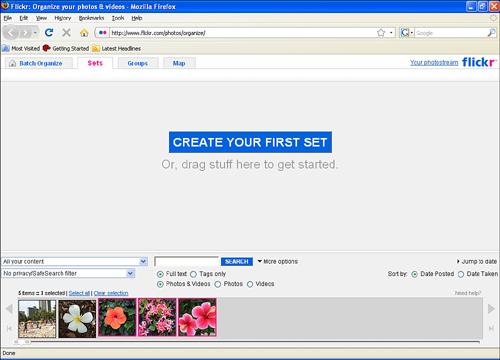This screenshot has height=360, width=500.
Task: Click the Create Your First Set button
Action: (250, 142)
